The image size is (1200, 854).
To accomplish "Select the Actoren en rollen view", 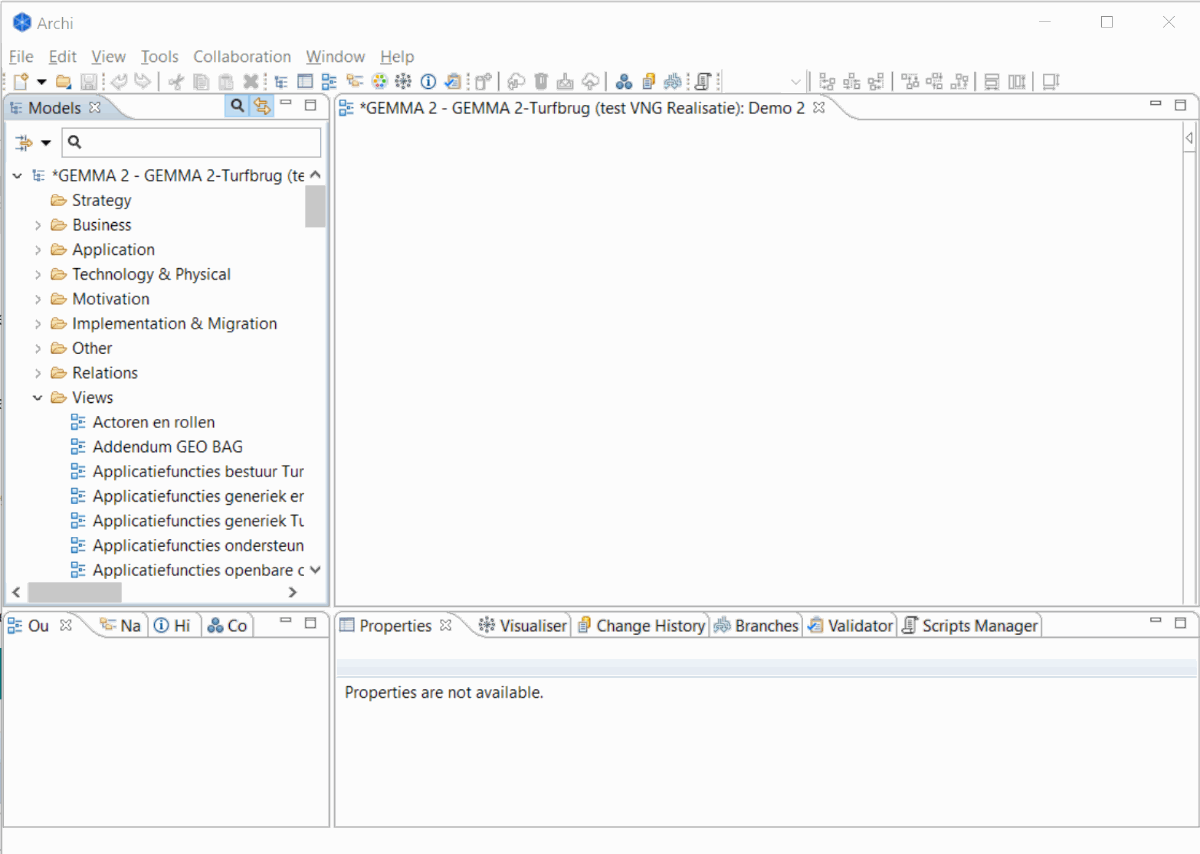I will (x=143, y=422).
